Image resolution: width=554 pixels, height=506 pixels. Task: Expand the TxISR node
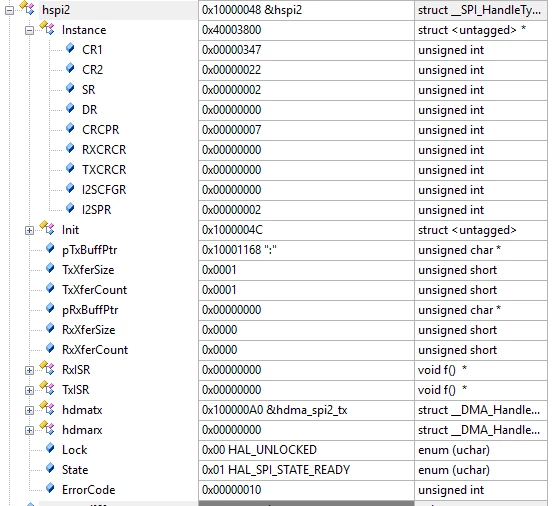[30, 390]
